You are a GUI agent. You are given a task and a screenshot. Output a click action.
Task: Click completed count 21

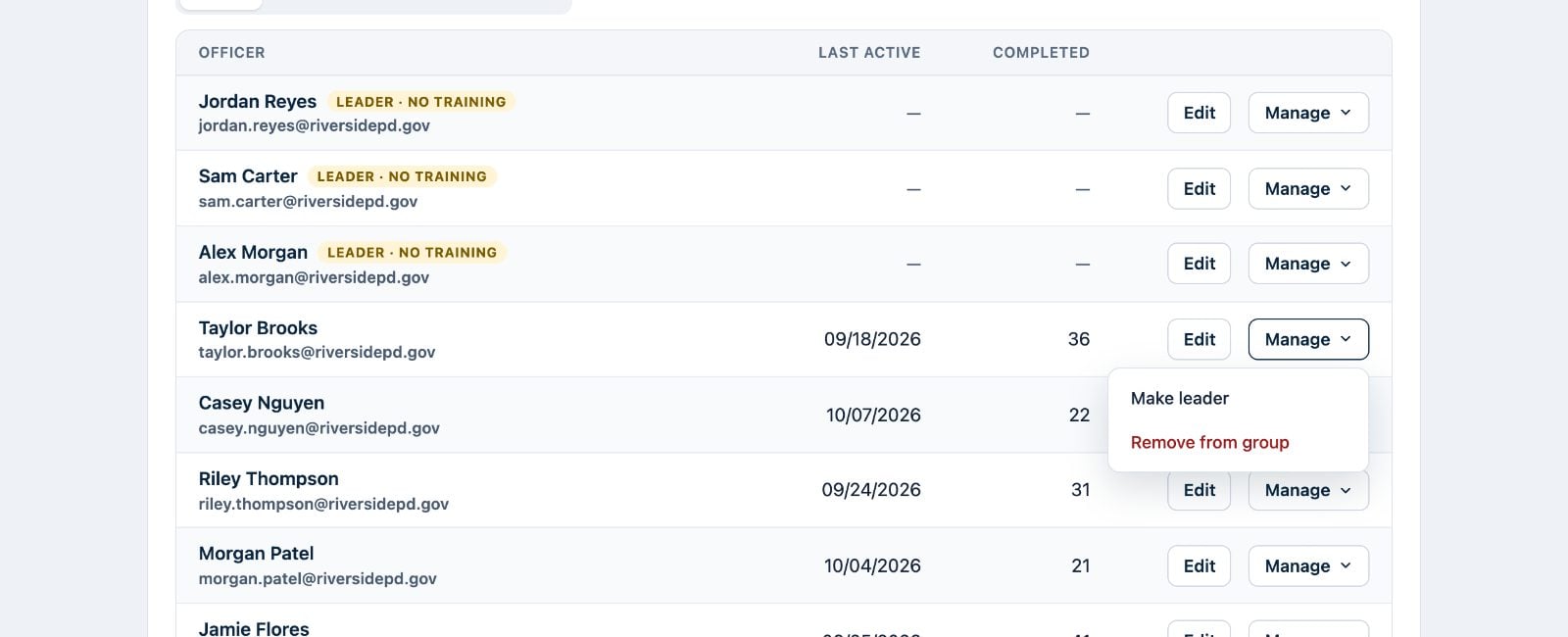[1080, 565]
